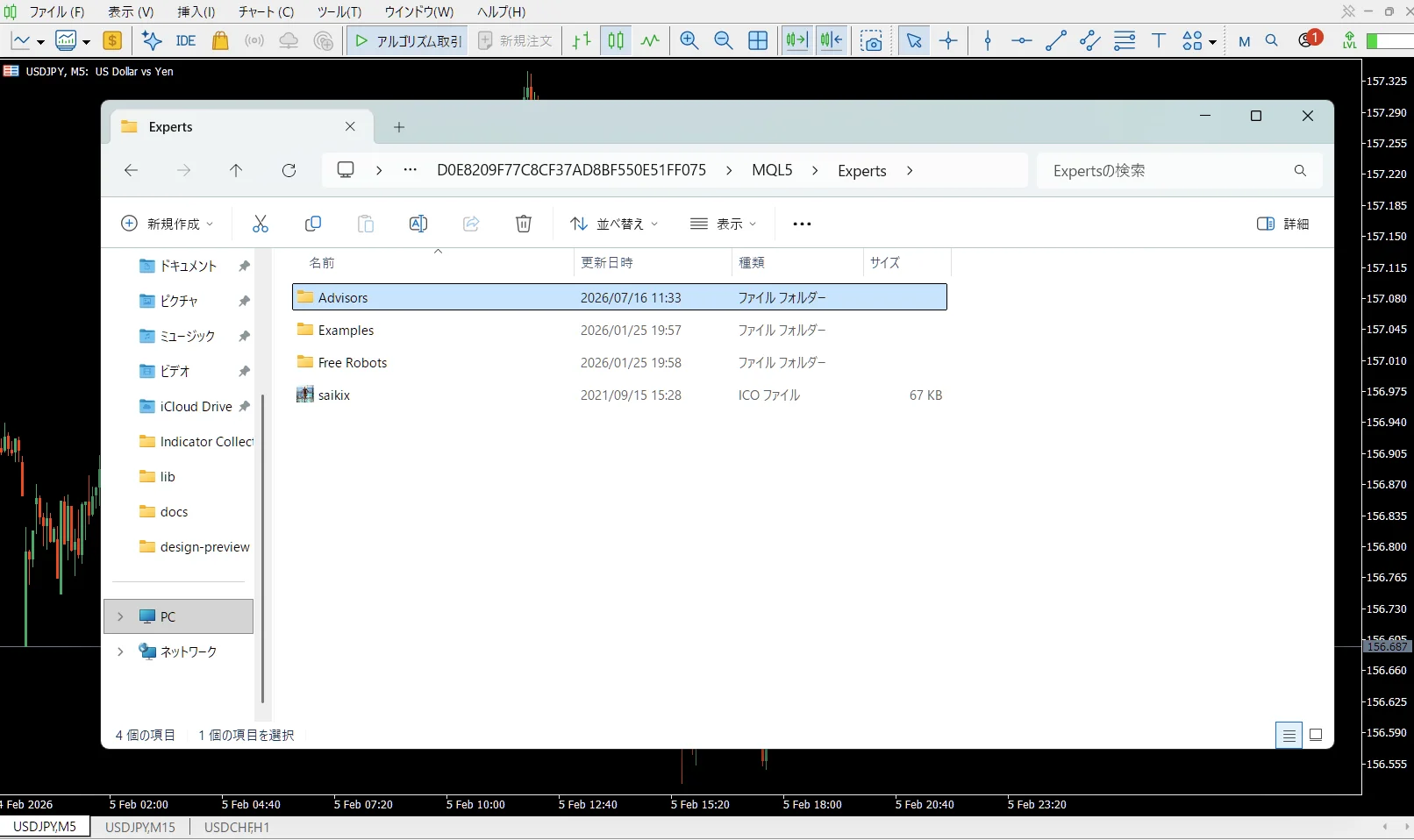
Task: Select the text label T tool
Action: pos(1159,40)
